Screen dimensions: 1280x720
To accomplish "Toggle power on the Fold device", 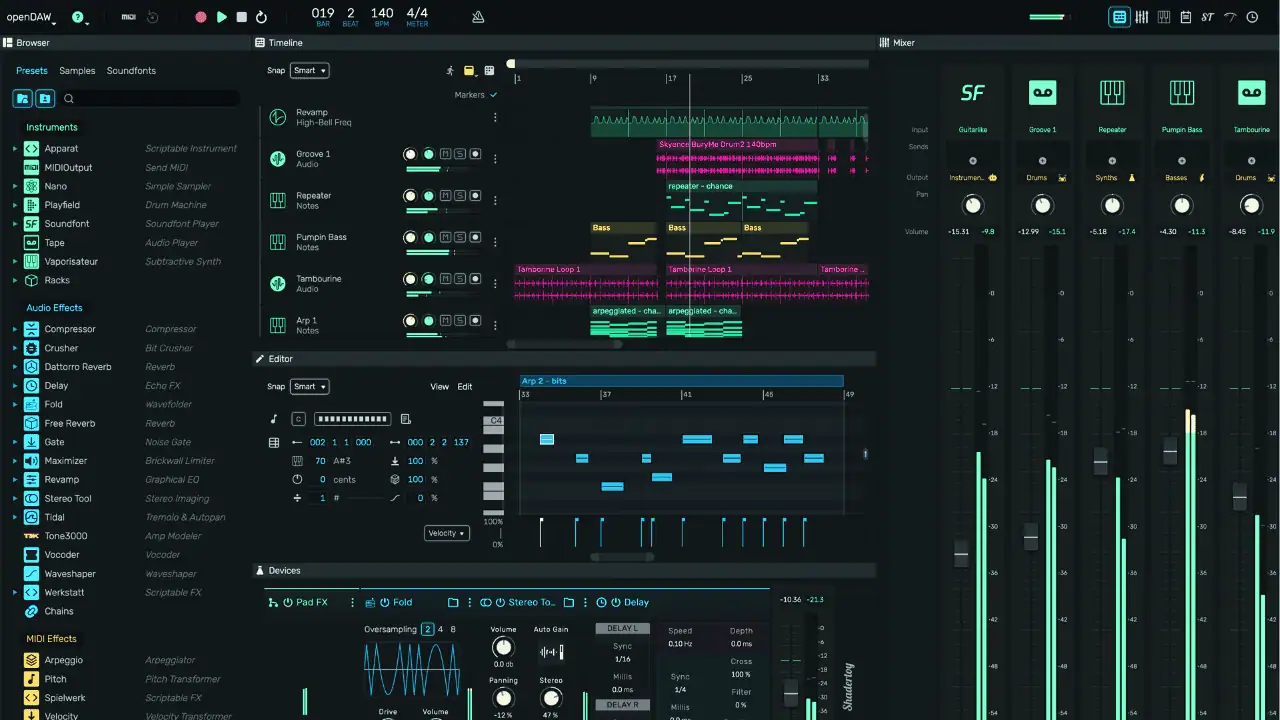I will (385, 603).
